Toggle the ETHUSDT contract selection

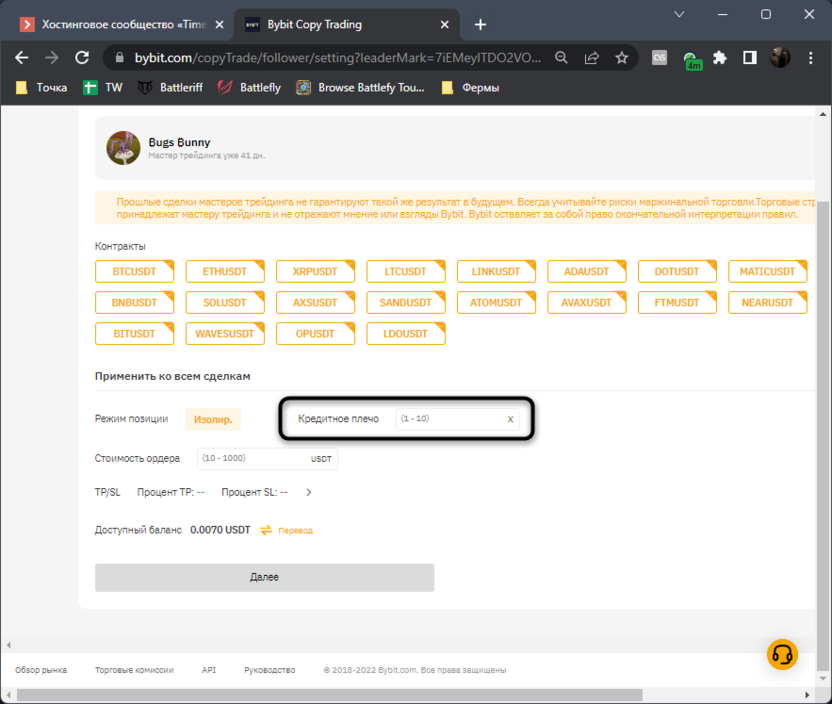click(x=225, y=271)
